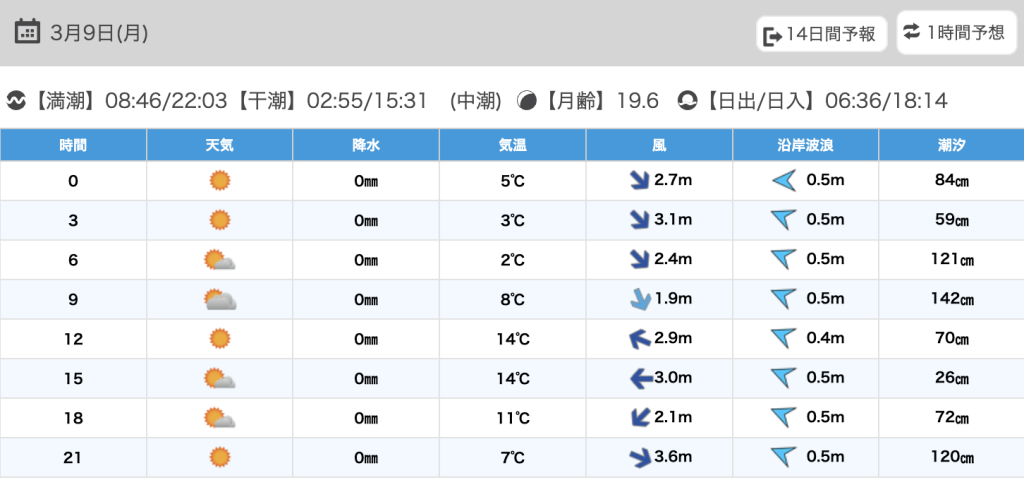Image resolution: width=1024 pixels, height=480 pixels.
Task: Open the 14日間予報 forecast button
Action: (x=820, y=34)
